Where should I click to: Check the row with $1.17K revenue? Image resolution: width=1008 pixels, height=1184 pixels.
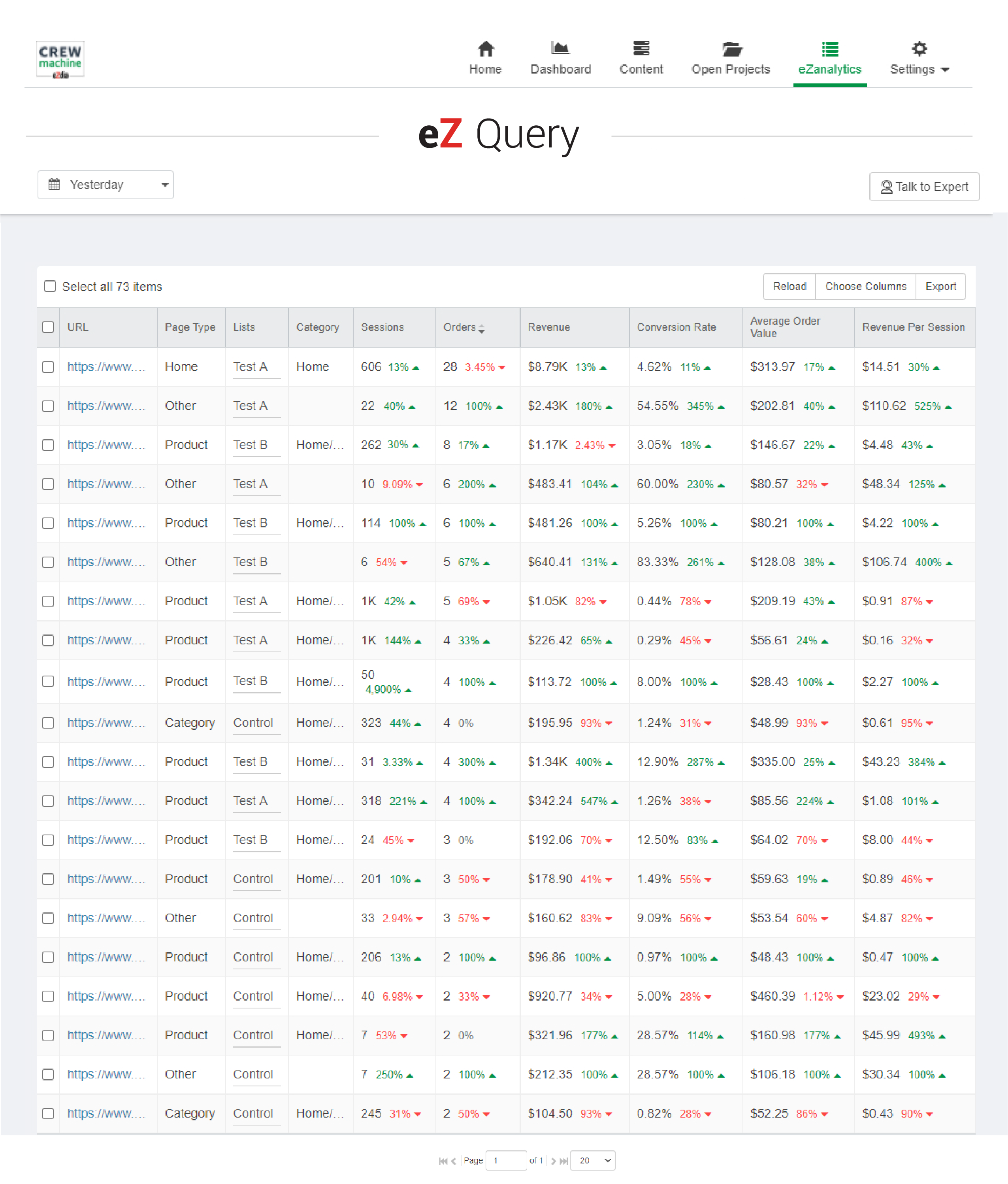[48, 445]
